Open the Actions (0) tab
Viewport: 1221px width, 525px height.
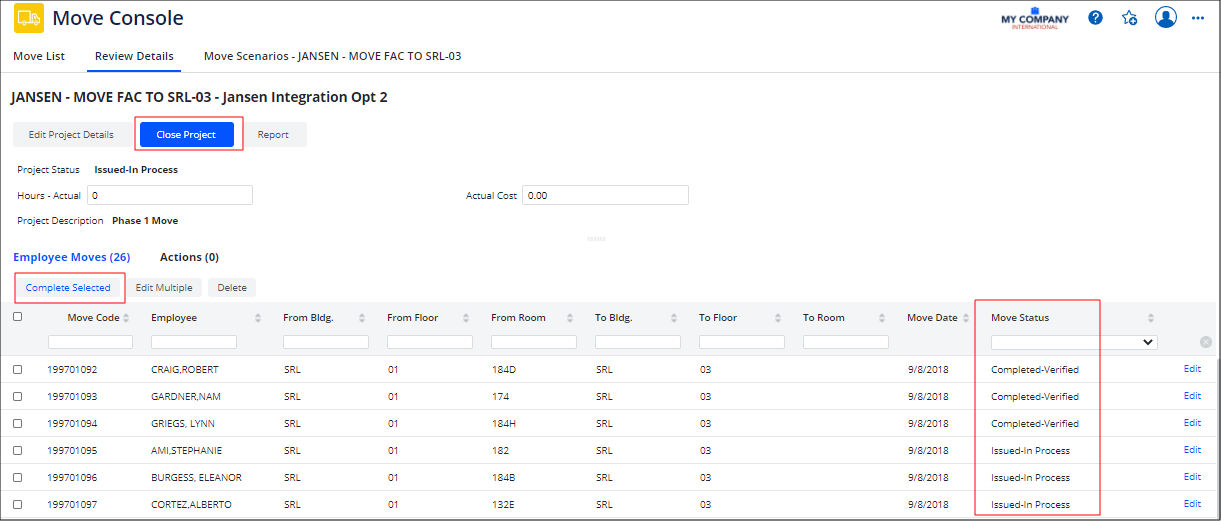pyautogui.click(x=189, y=257)
